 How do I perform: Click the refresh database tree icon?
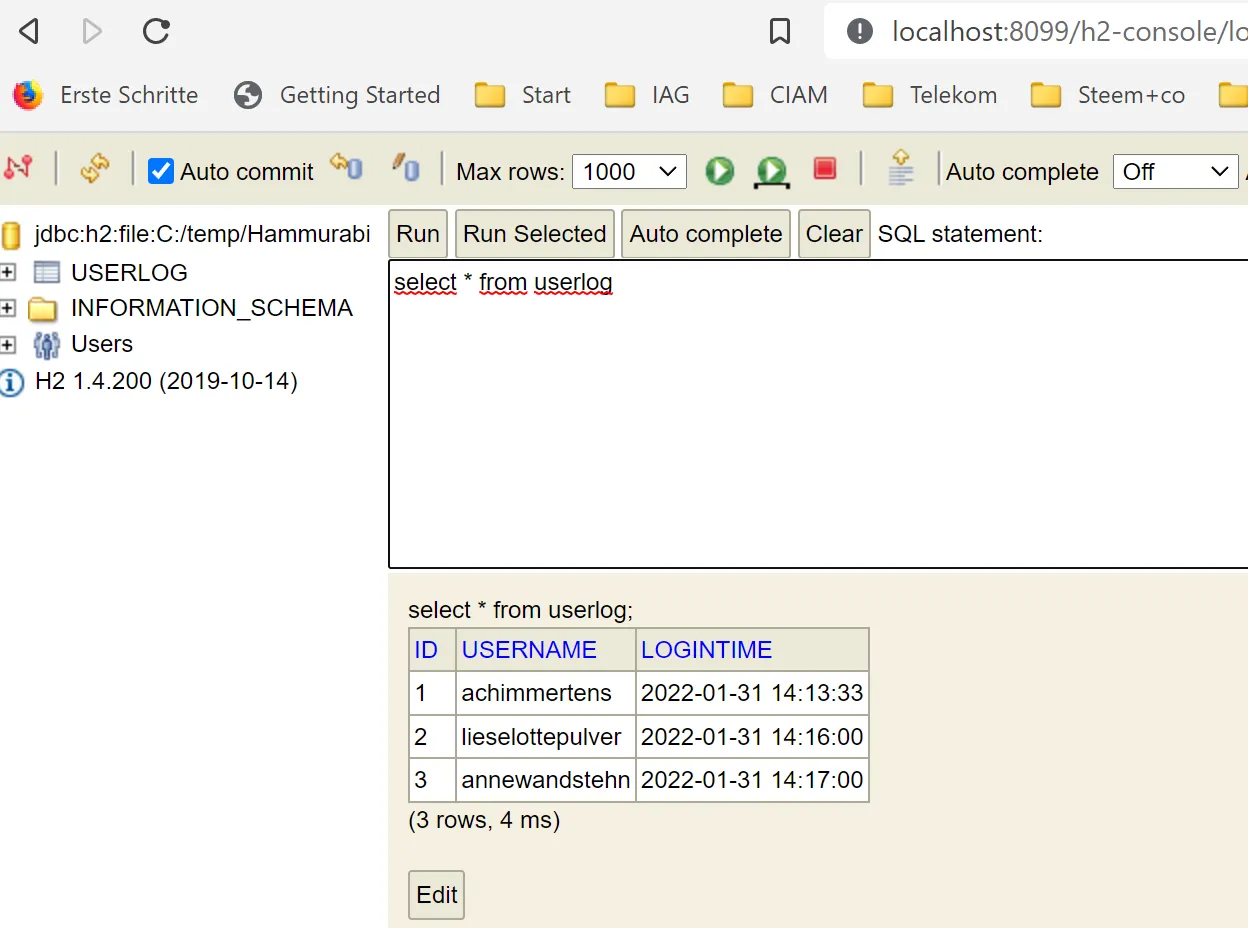point(95,169)
